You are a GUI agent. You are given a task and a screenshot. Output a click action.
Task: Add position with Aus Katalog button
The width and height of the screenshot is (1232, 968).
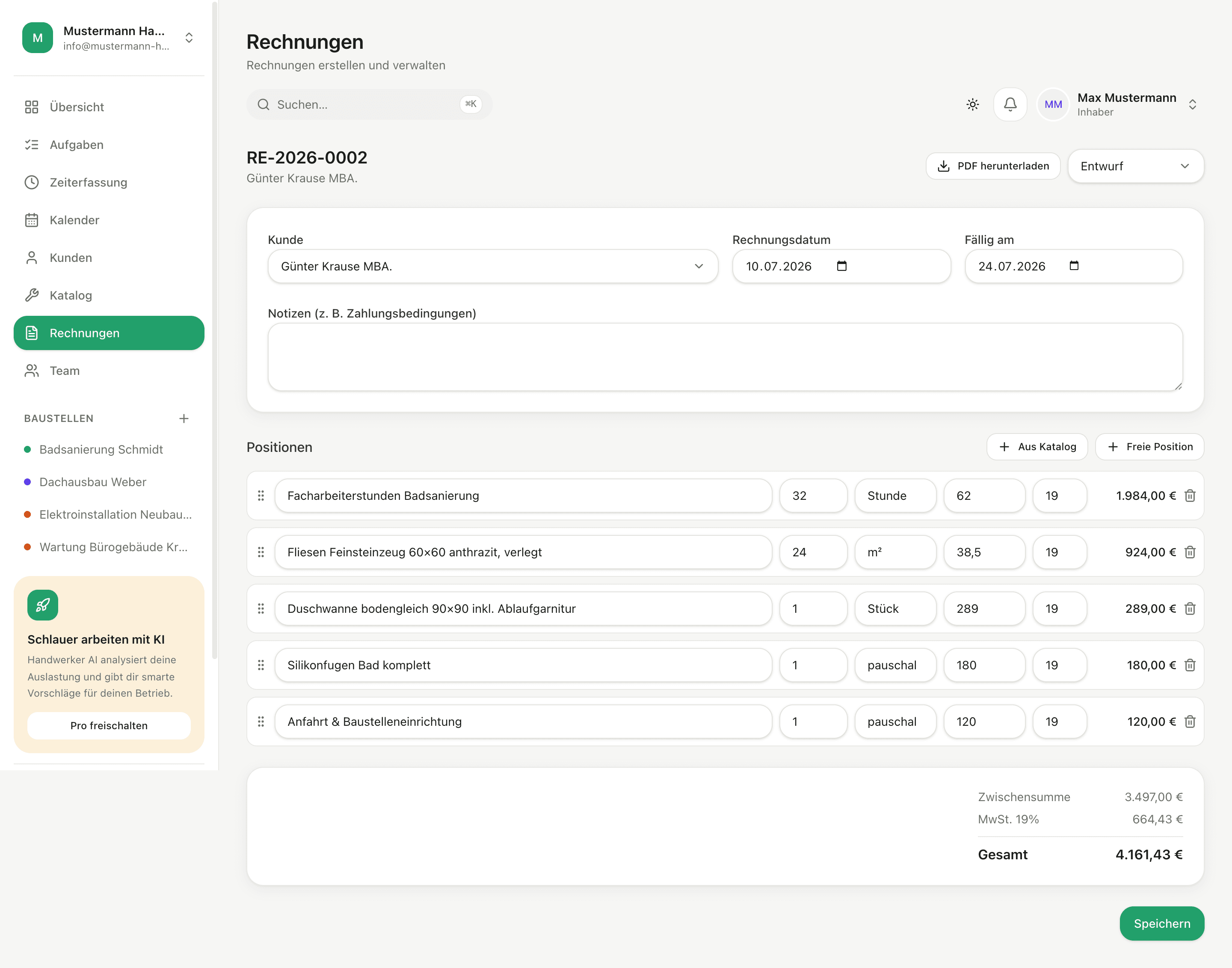1037,447
